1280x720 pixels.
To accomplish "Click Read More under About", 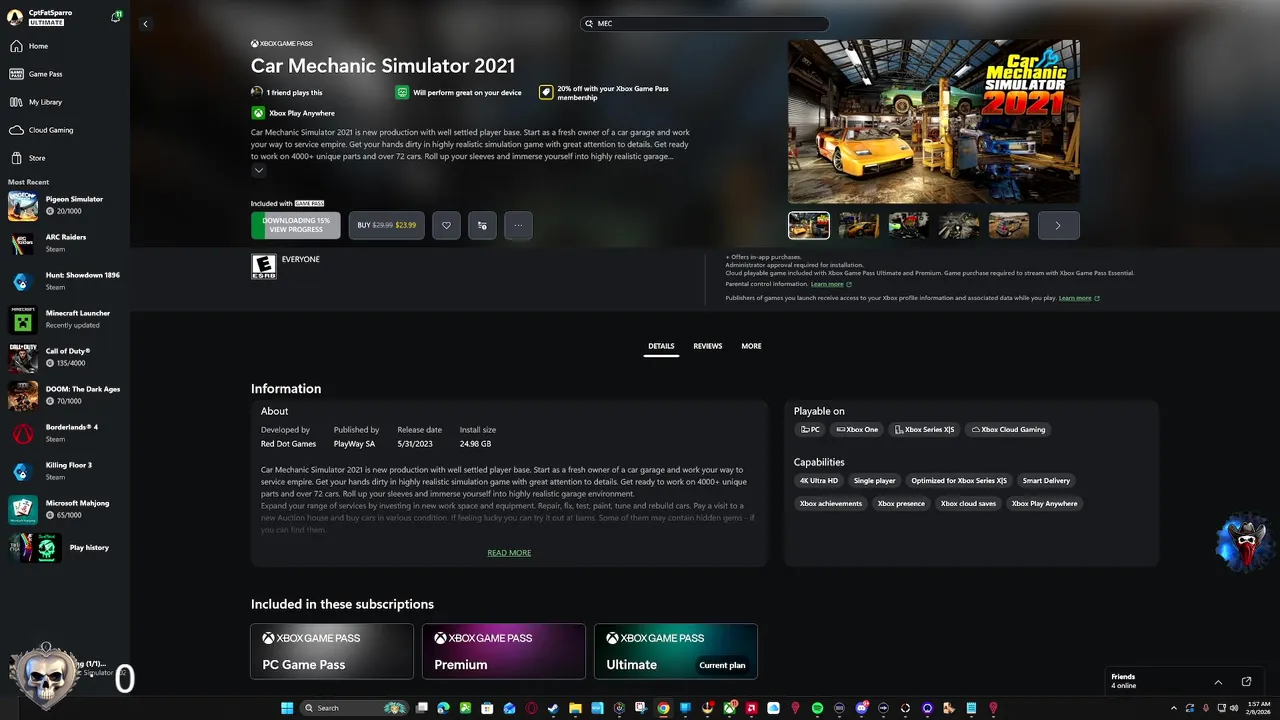I will point(509,553).
